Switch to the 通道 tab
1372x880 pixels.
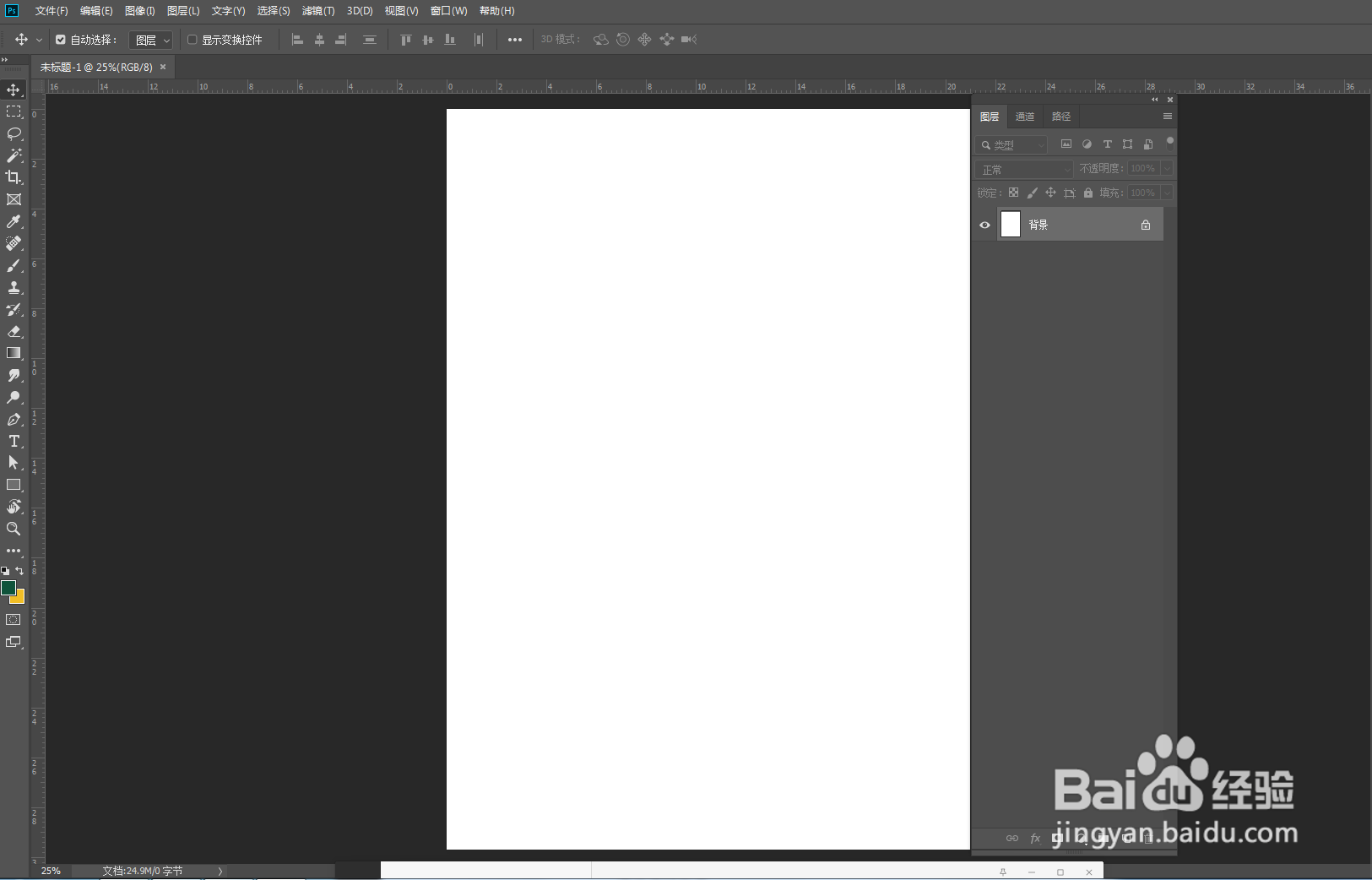click(1025, 117)
